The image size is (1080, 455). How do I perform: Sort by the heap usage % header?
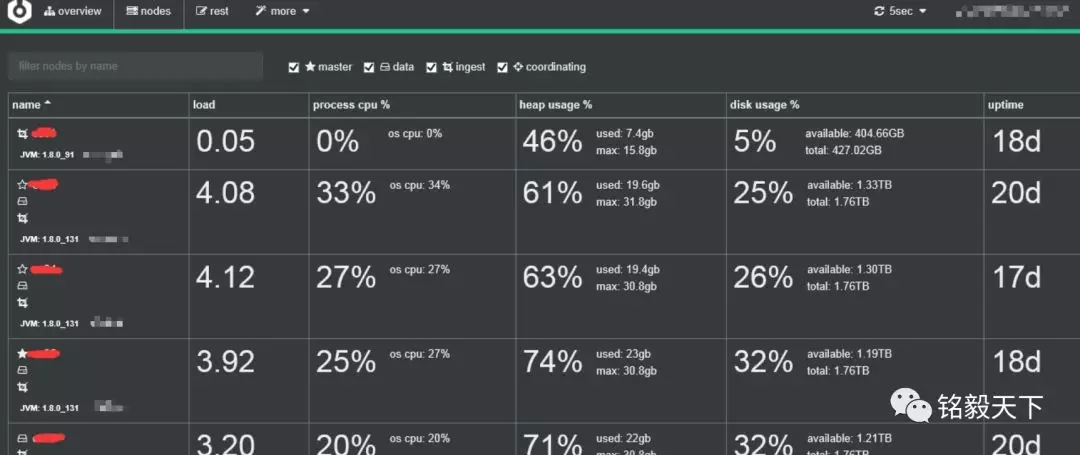pos(555,104)
